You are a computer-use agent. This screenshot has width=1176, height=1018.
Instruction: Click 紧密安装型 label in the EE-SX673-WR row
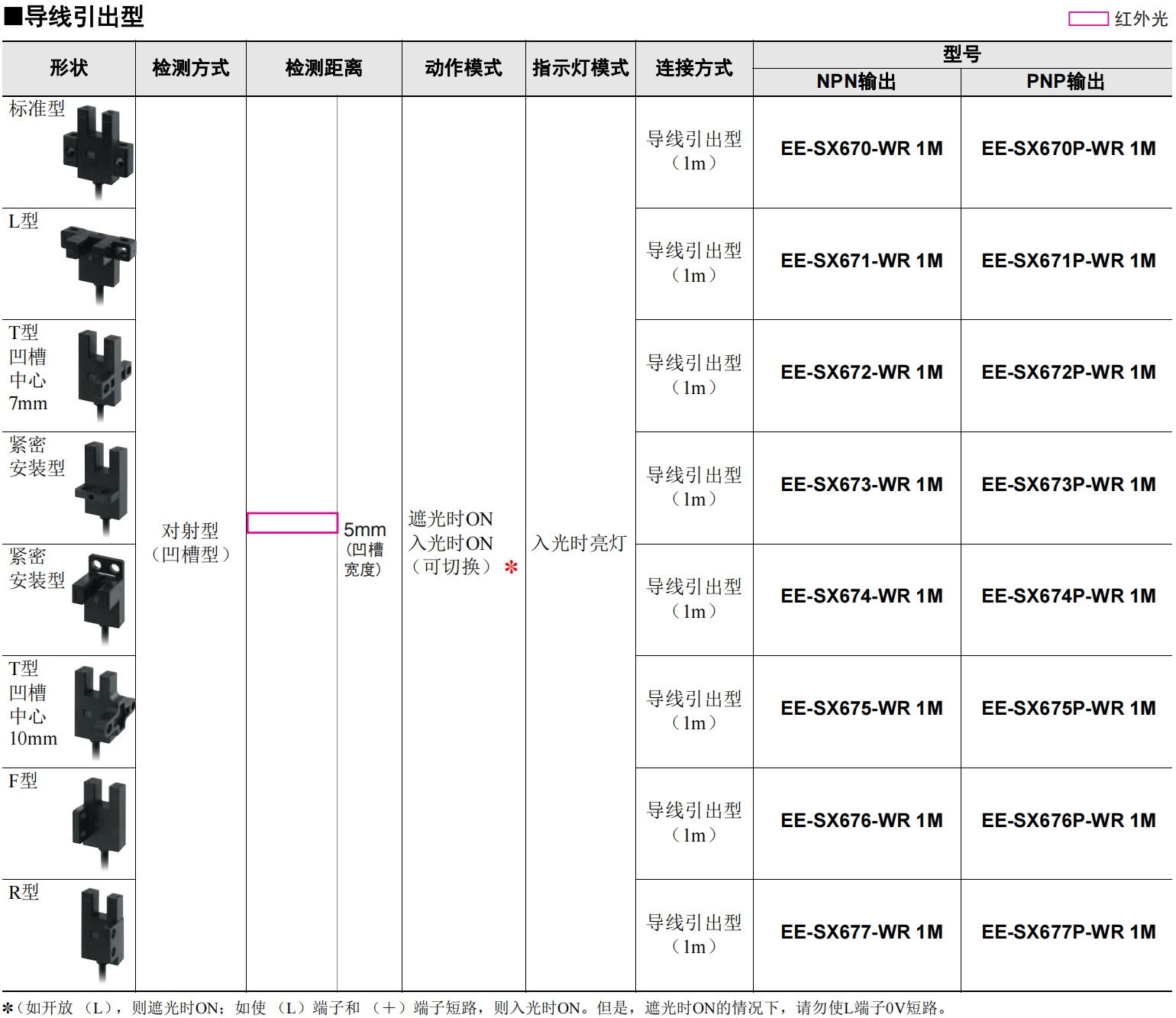coord(37,456)
